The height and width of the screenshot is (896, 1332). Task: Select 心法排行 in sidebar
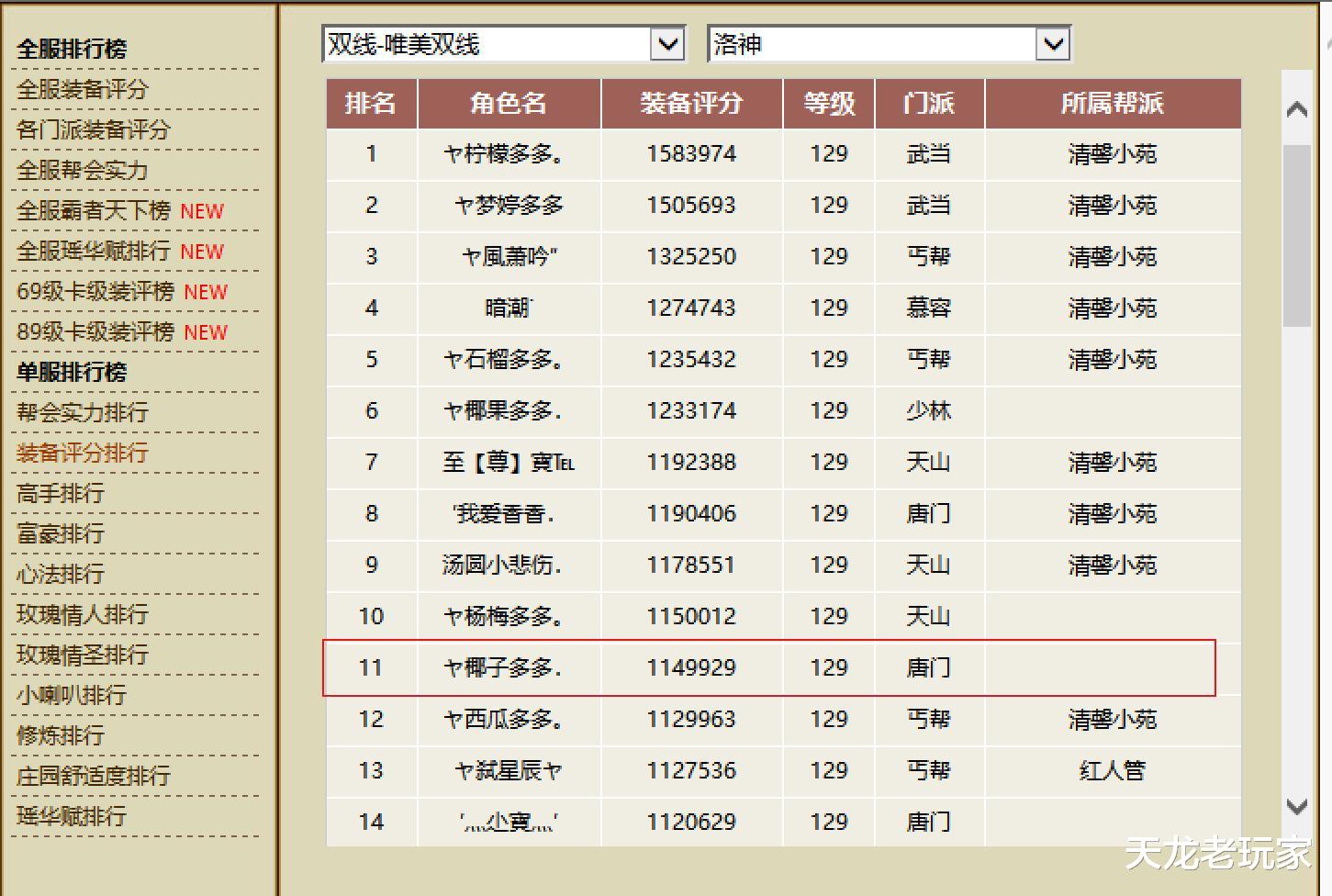tap(61, 574)
